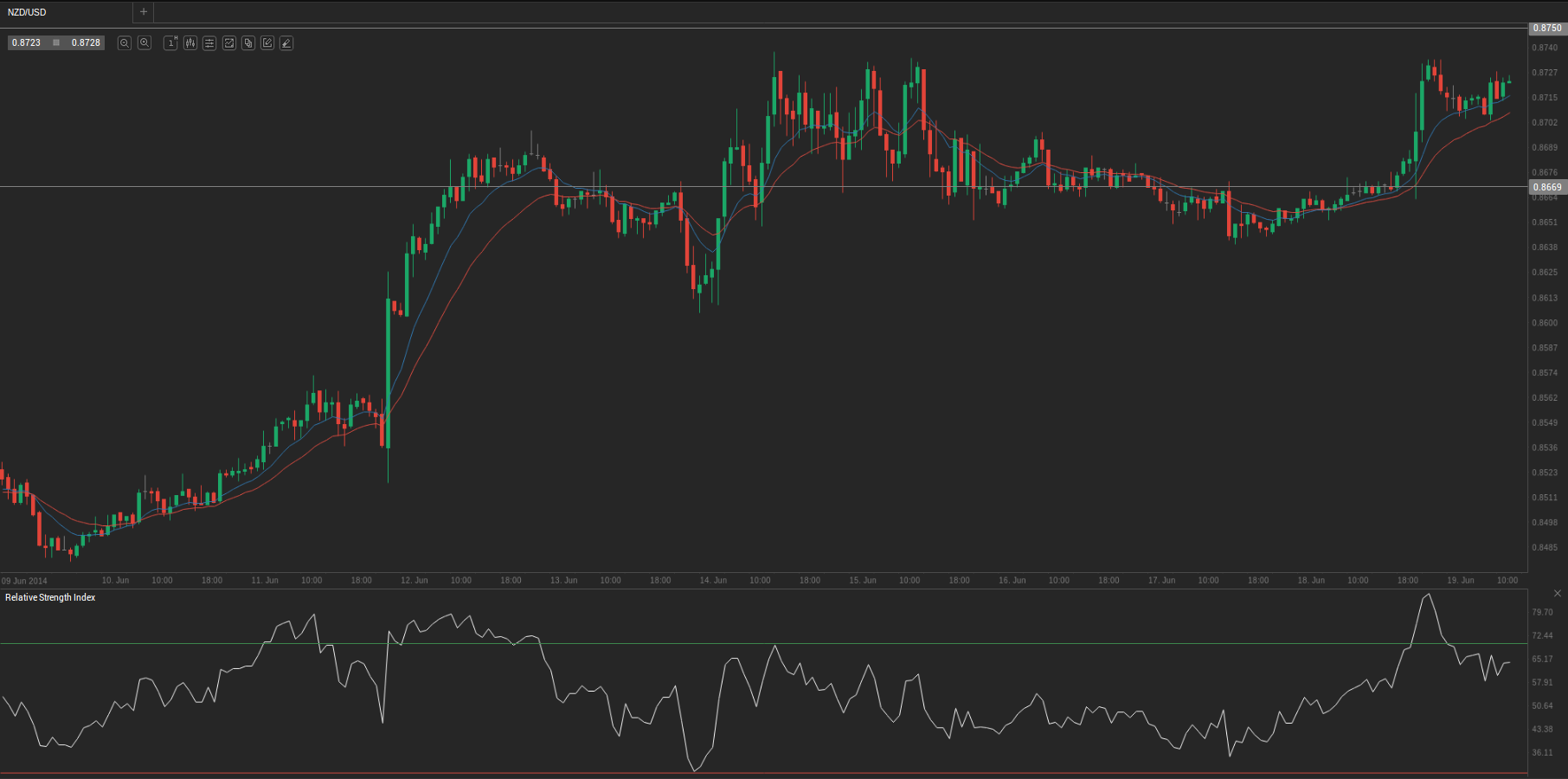Screen dimensions: 1568x779
Task: Select the 0.8669 horizontal line price marker
Action: coord(1547,187)
